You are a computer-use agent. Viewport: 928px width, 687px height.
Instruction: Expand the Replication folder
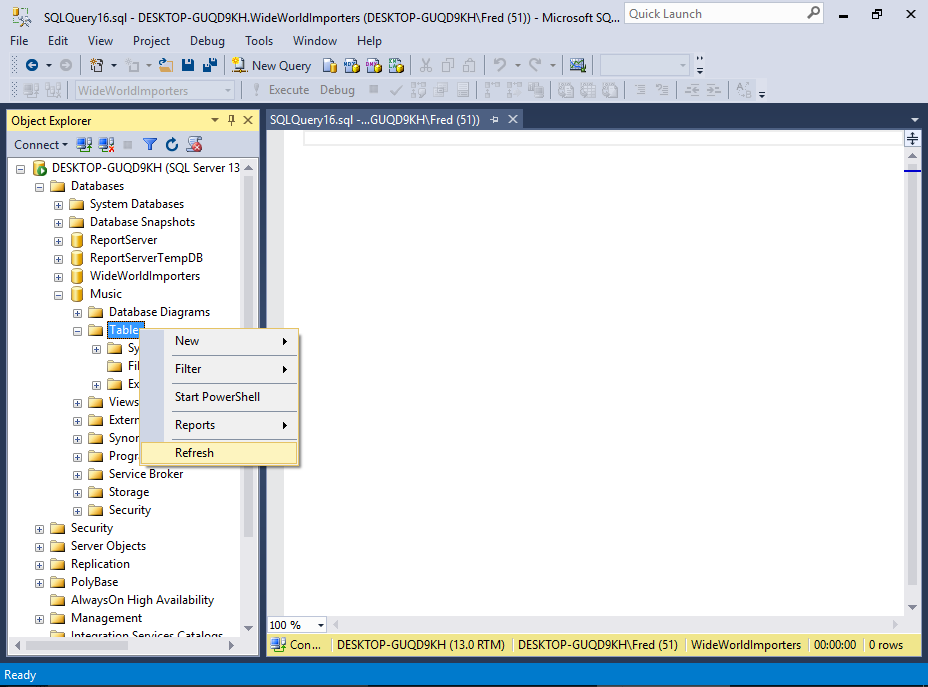tap(40, 564)
